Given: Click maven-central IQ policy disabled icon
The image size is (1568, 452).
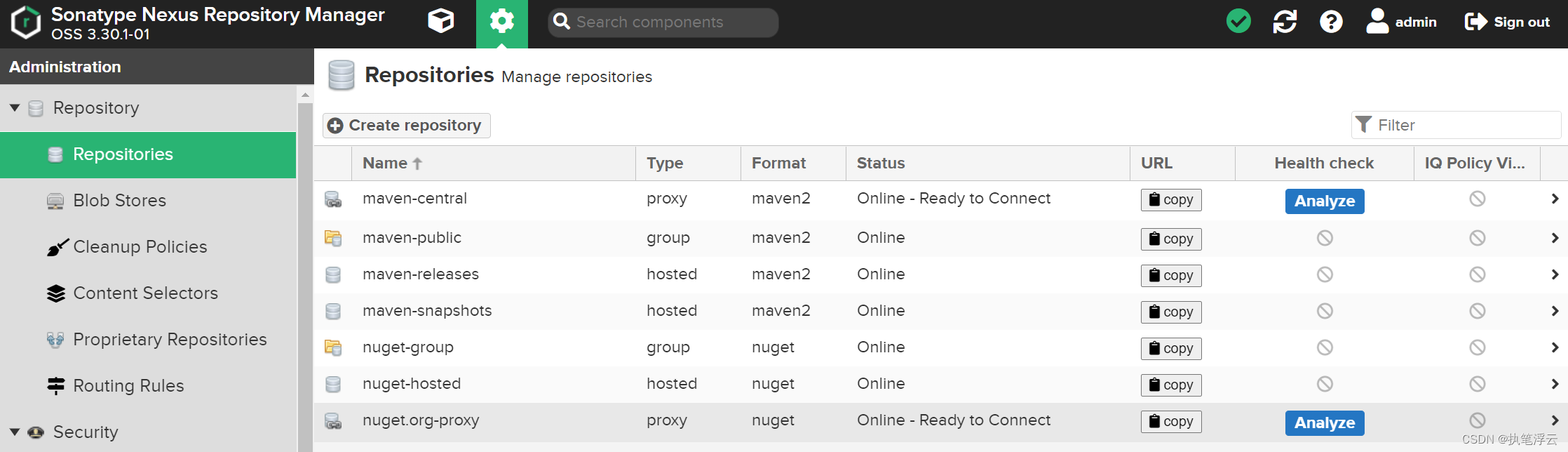Looking at the screenshot, I should (1478, 199).
